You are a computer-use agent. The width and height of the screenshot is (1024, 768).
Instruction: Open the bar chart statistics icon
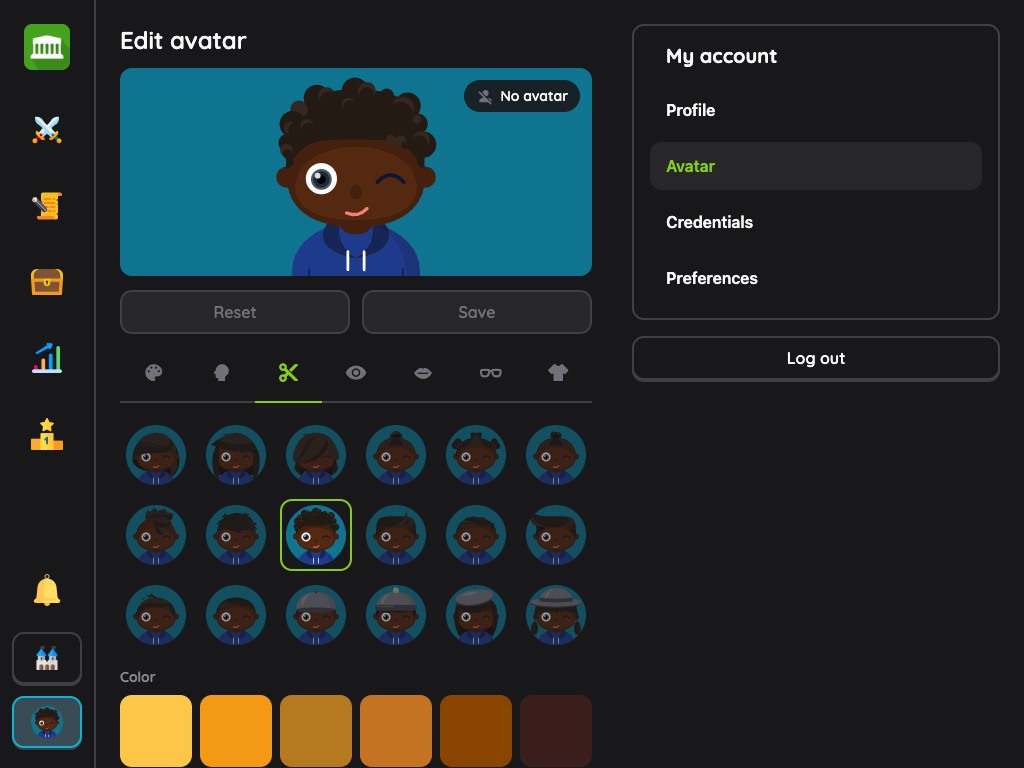pyautogui.click(x=47, y=358)
